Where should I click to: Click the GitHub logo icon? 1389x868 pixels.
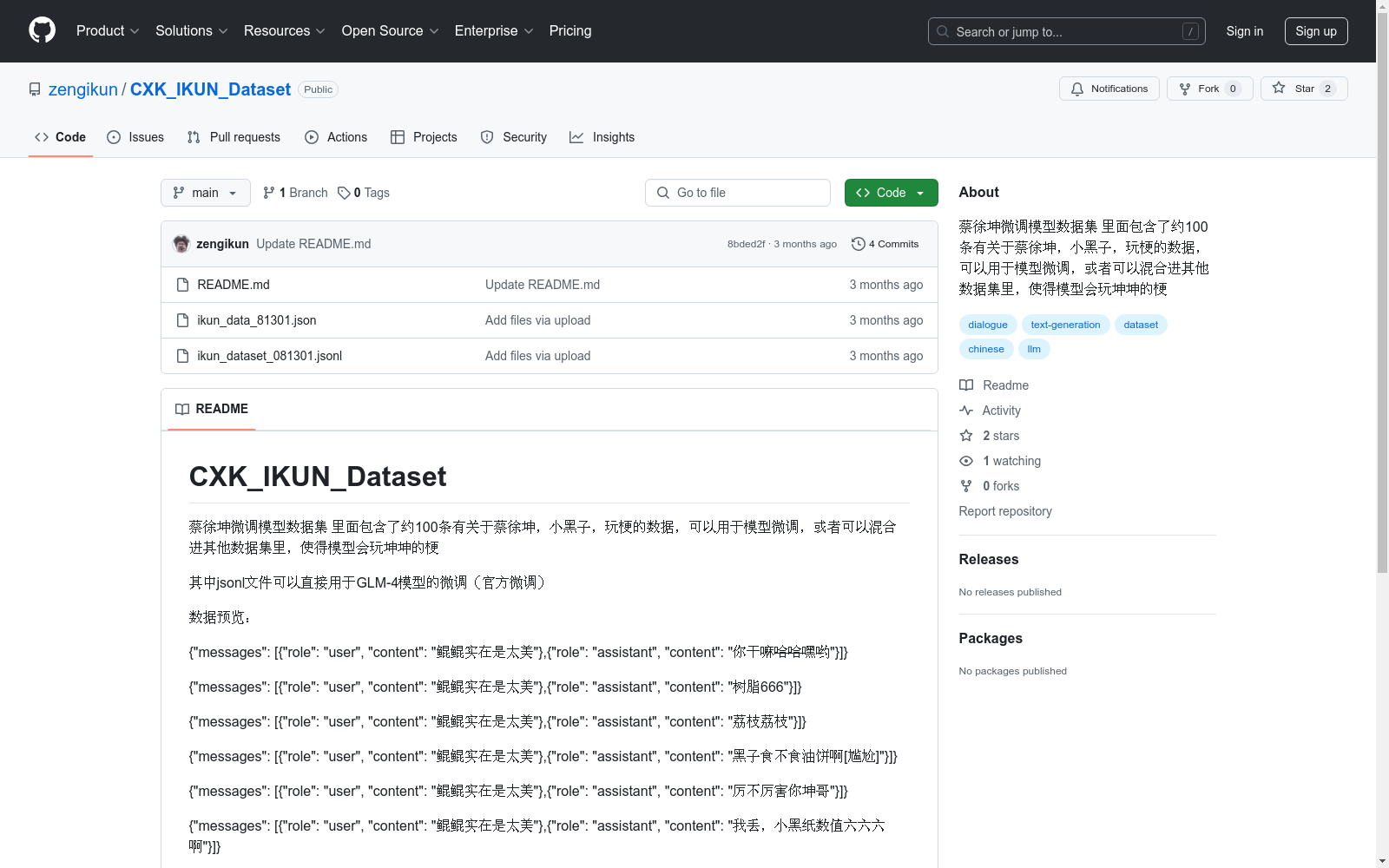42,30
